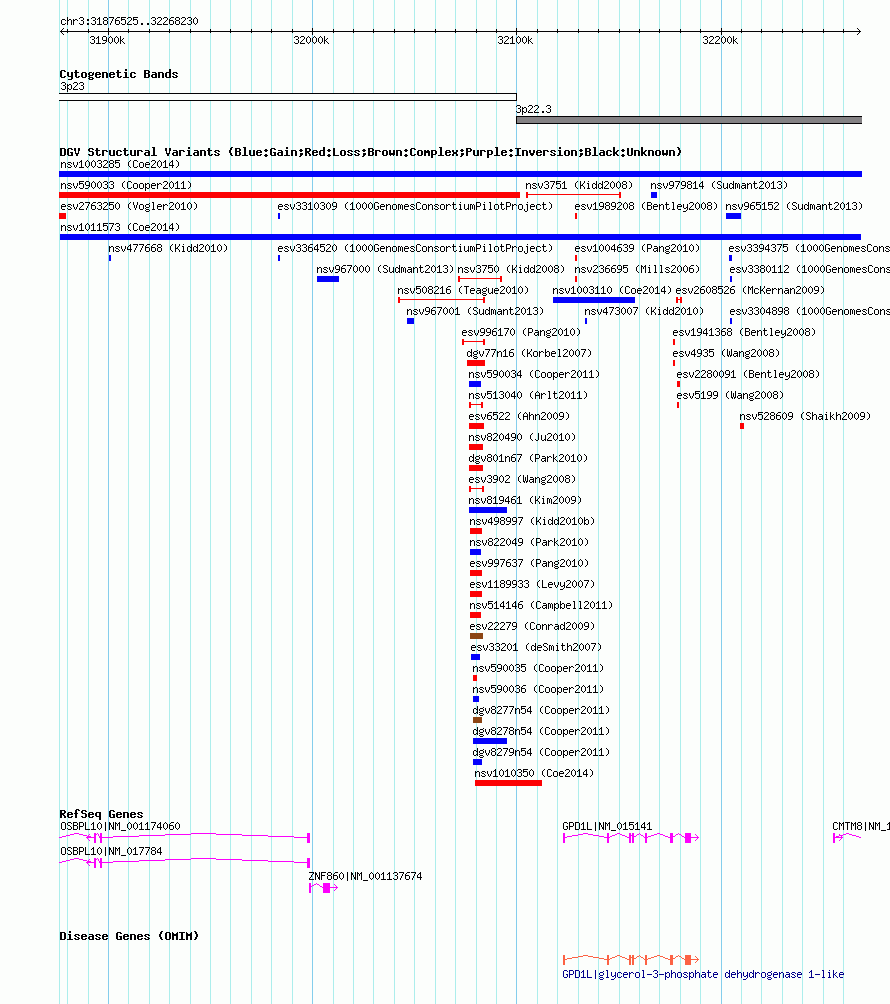Click esv1004639 (Pang2010) label
Screen dimensions: 890x1004
click(x=636, y=248)
